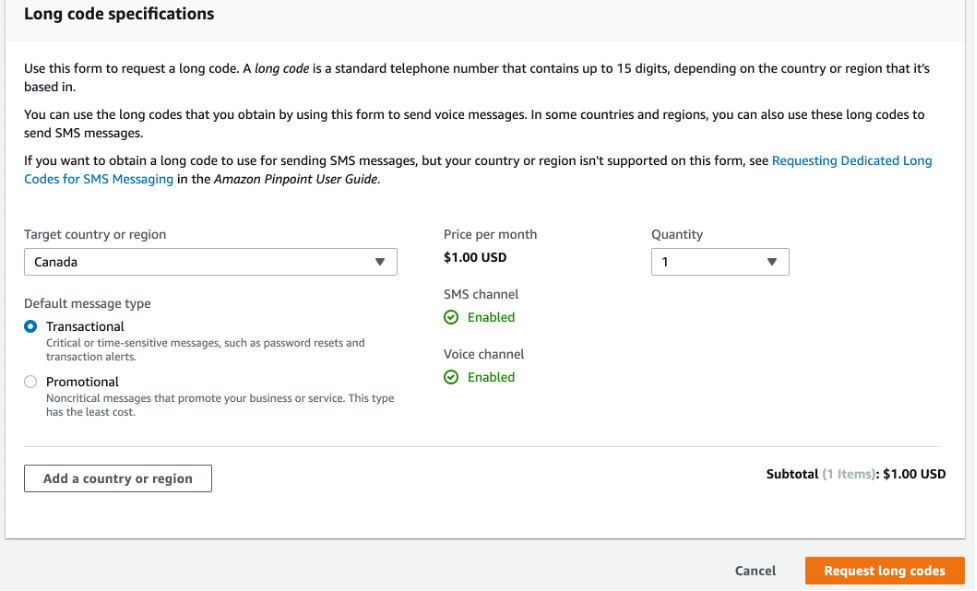Image resolution: width=977 pixels, height=591 pixels.
Task: Open the Quantity combo box showing 1
Action: click(x=719, y=262)
